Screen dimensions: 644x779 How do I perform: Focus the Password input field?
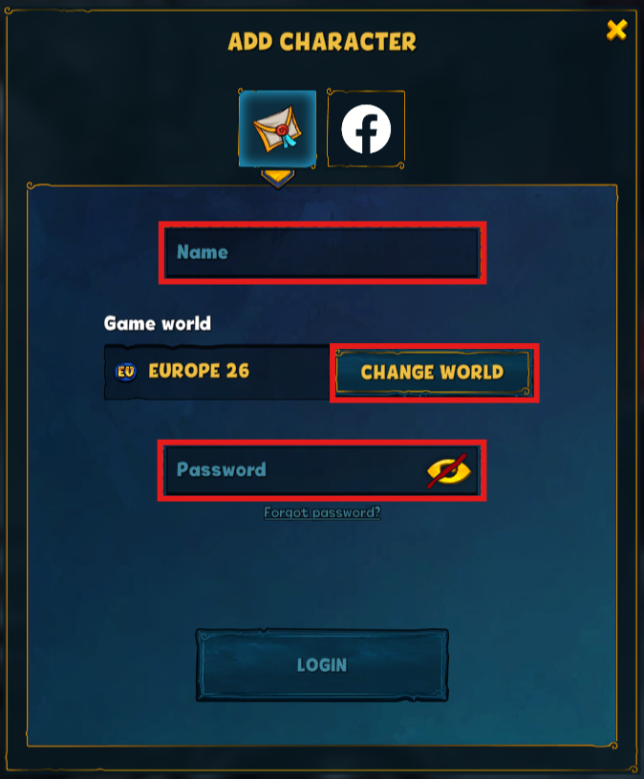(x=322, y=470)
